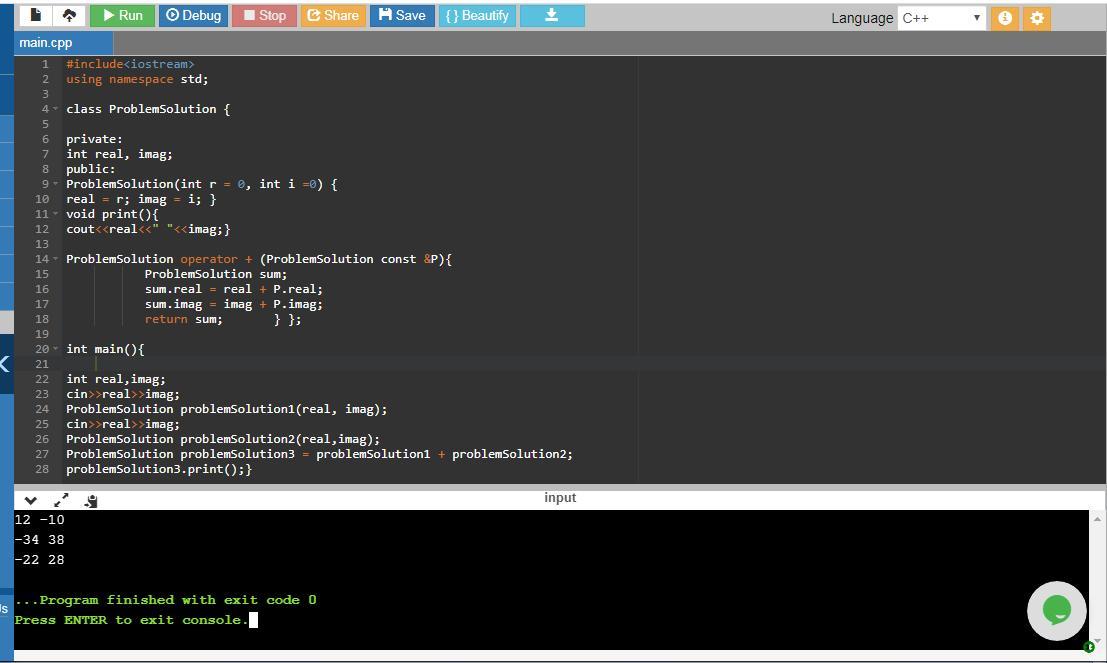Open the green chat bubble
Screen dimensions: 1107x663
click(1056, 609)
